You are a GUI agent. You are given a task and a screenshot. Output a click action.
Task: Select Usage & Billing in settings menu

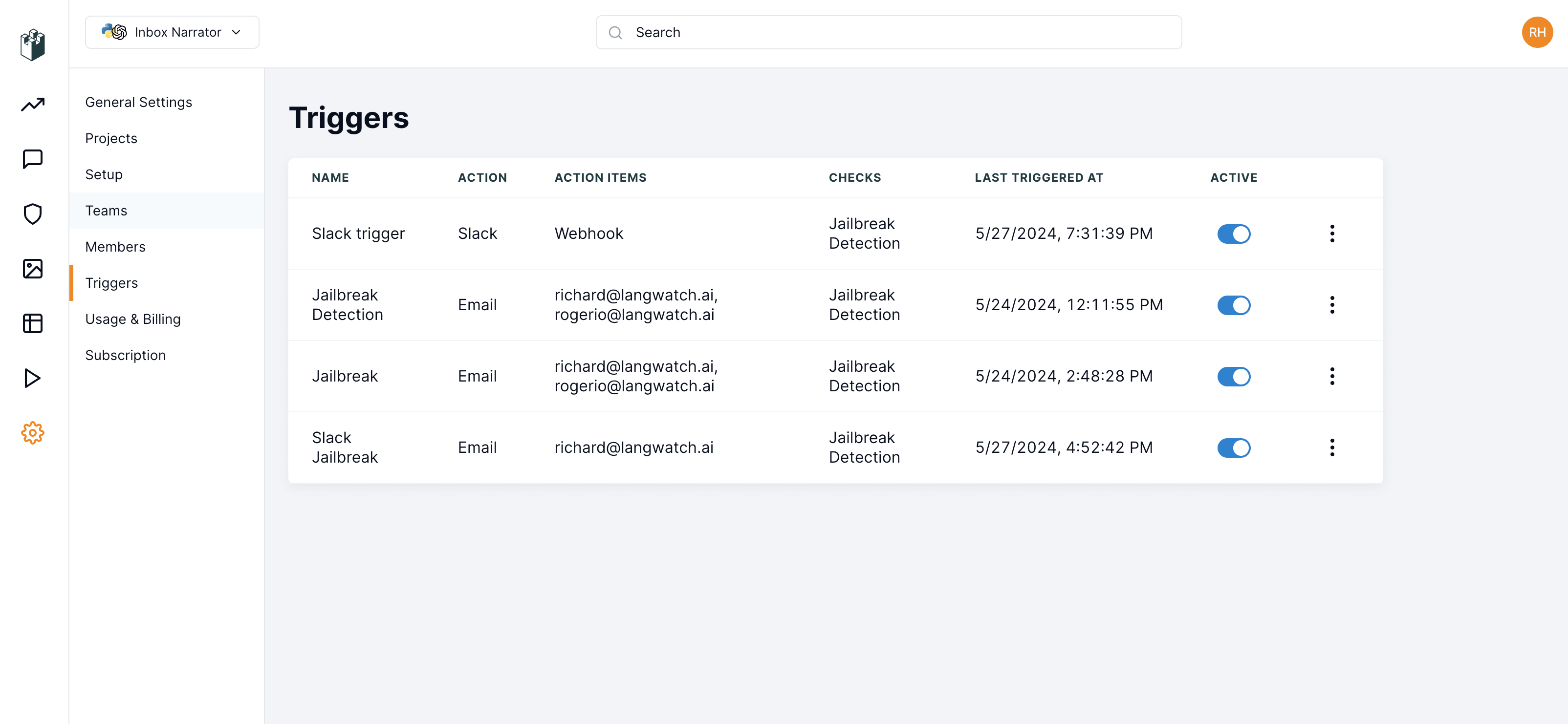pos(132,319)
